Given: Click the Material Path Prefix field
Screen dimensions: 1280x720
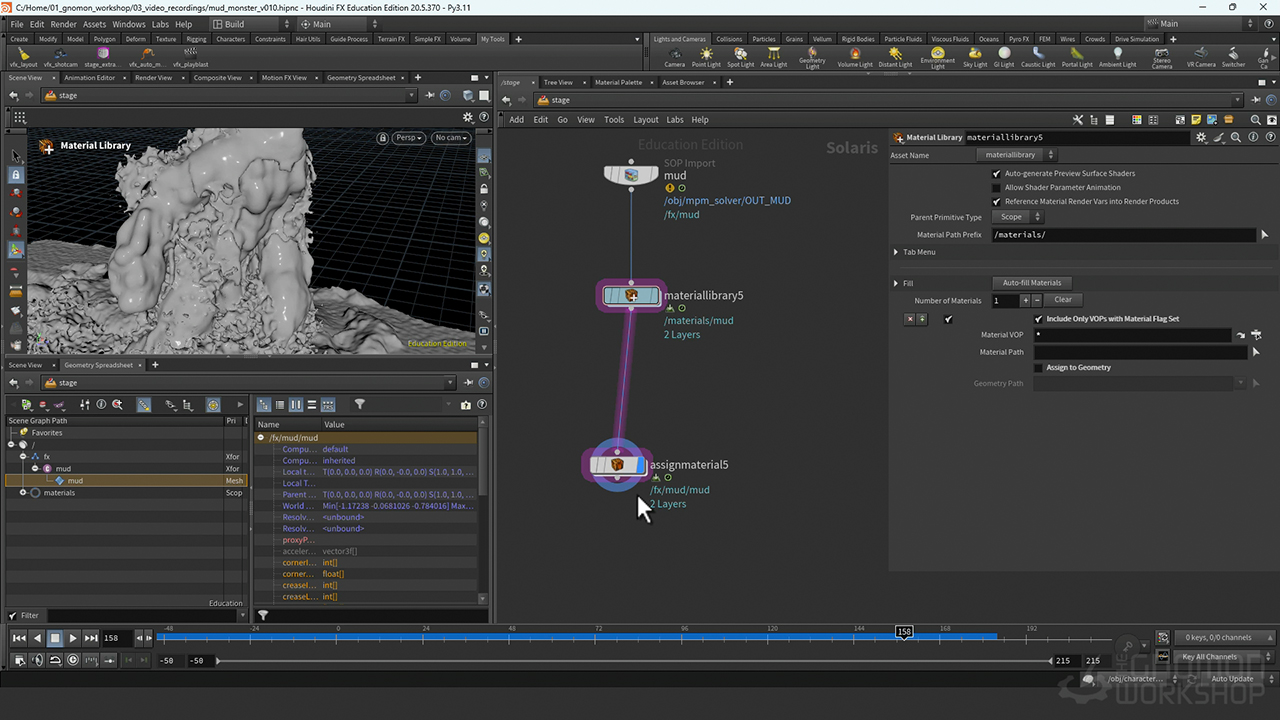Looking at the screenshot, I should pos(1122,235).
